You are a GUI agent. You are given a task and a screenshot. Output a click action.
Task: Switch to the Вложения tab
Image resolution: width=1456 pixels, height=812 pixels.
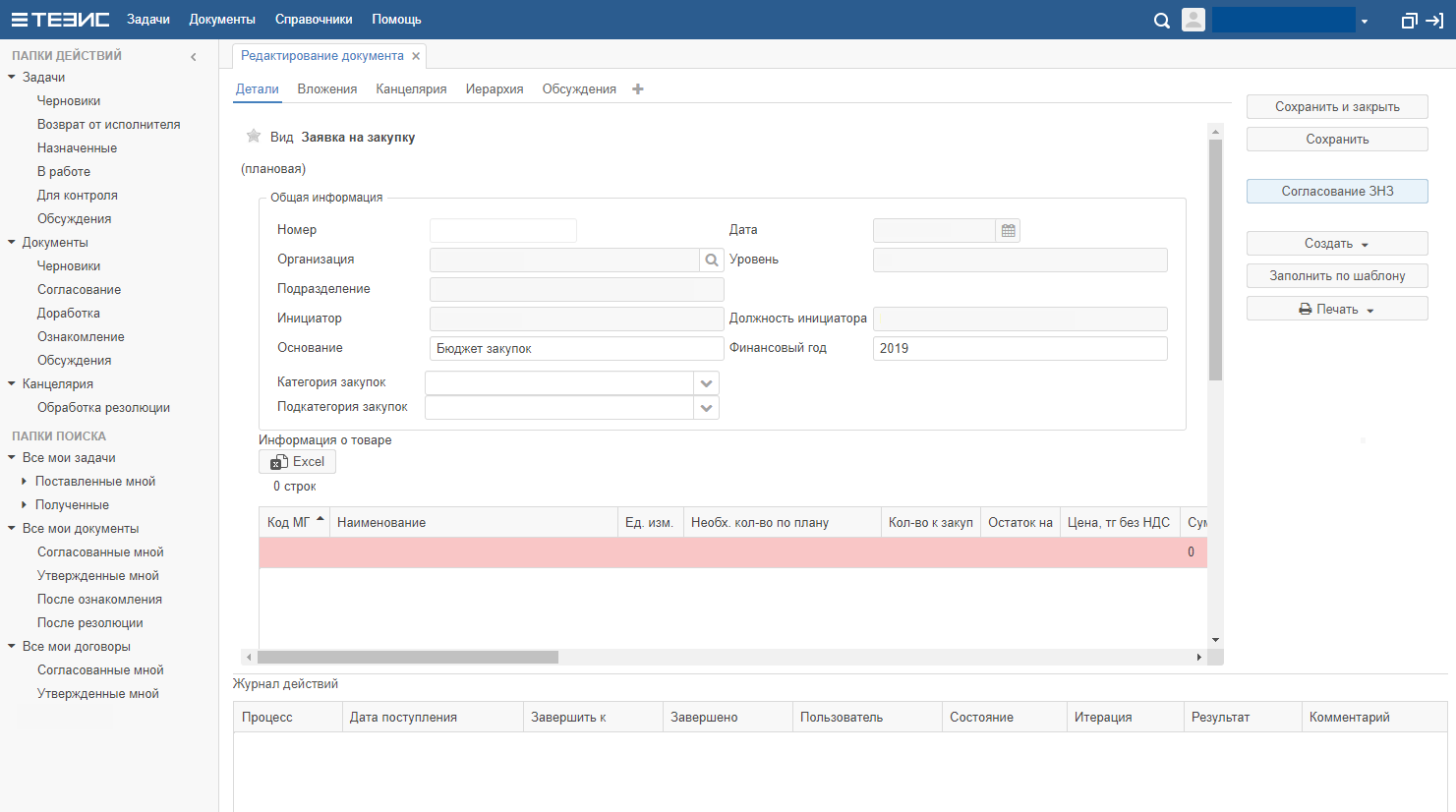tap(327, 89)
